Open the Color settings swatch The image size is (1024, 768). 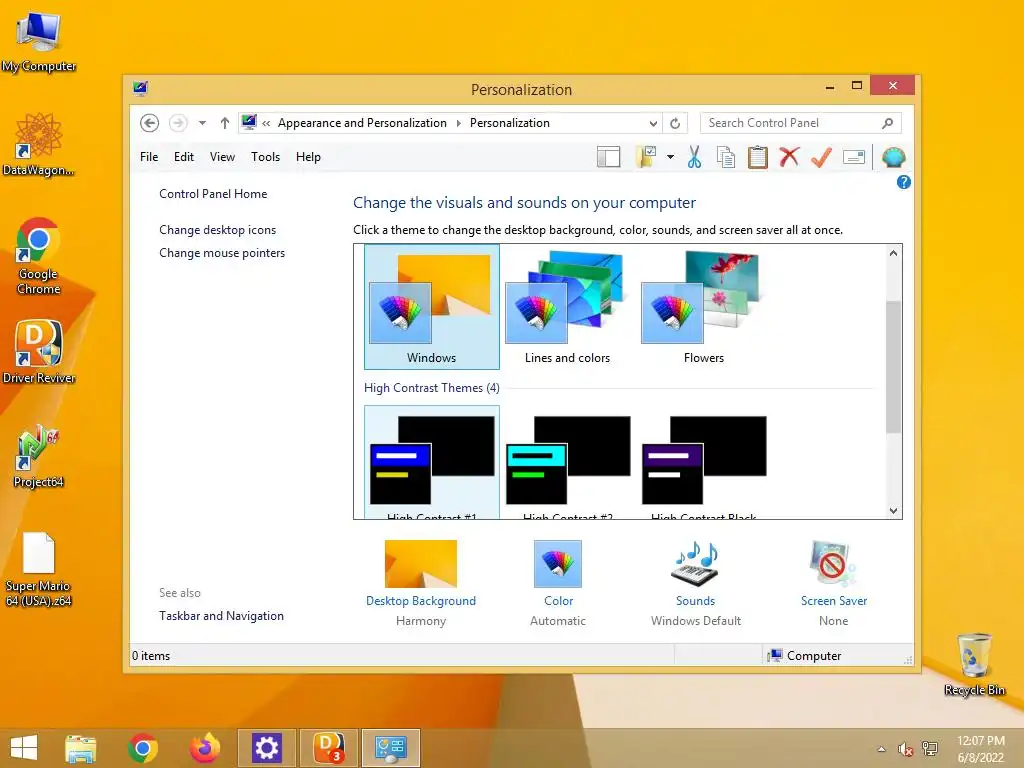coord(558,564)
